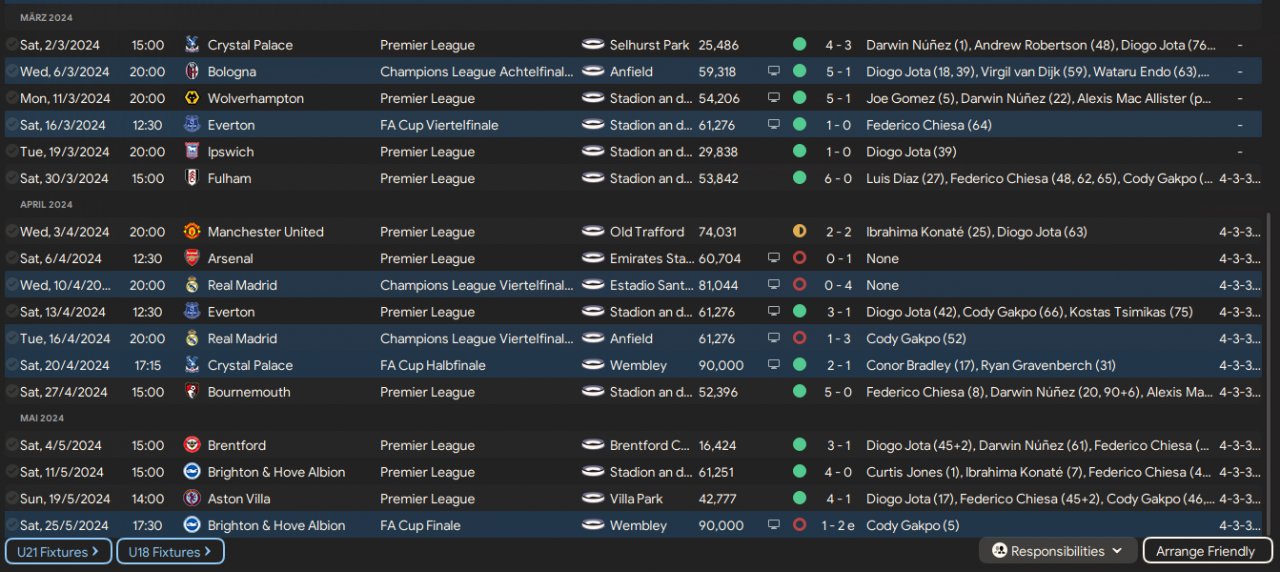Click the Aston Villa club crest
Image resolution: width=1280 pixels, height=572 pixels.
point(192,499)
